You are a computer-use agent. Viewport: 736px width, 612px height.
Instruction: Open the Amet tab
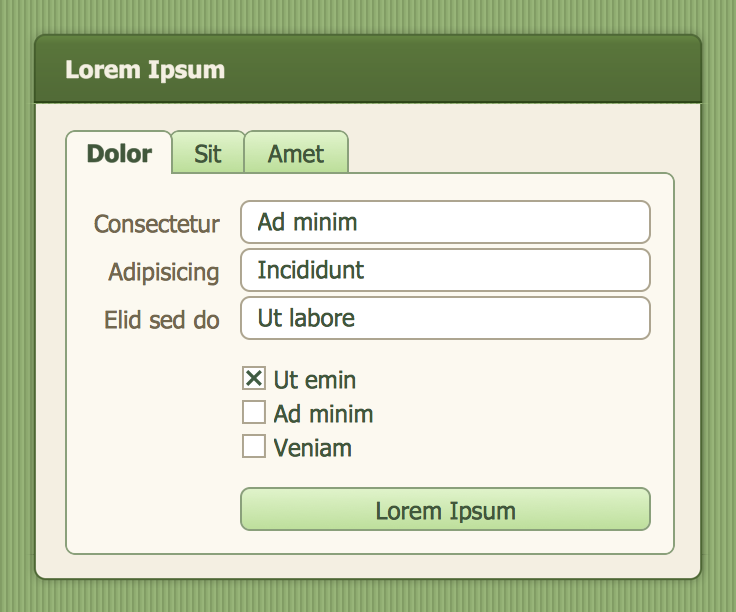296,153
